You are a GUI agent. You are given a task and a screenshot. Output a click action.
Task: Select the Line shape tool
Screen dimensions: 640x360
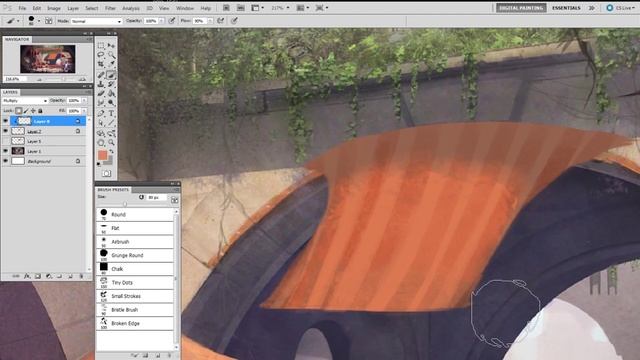pos(111,123)
